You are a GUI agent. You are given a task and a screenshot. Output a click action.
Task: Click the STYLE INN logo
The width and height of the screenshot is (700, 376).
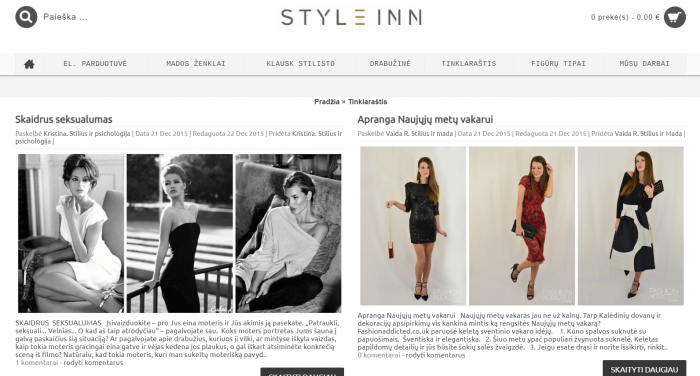[351, 17]
